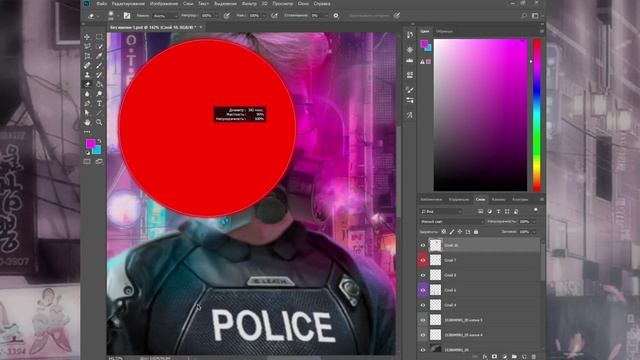This screenshot has width=640, height=360.
Task: Toggle Quick Mask mode in the toolbox
Action: (87, 162)
